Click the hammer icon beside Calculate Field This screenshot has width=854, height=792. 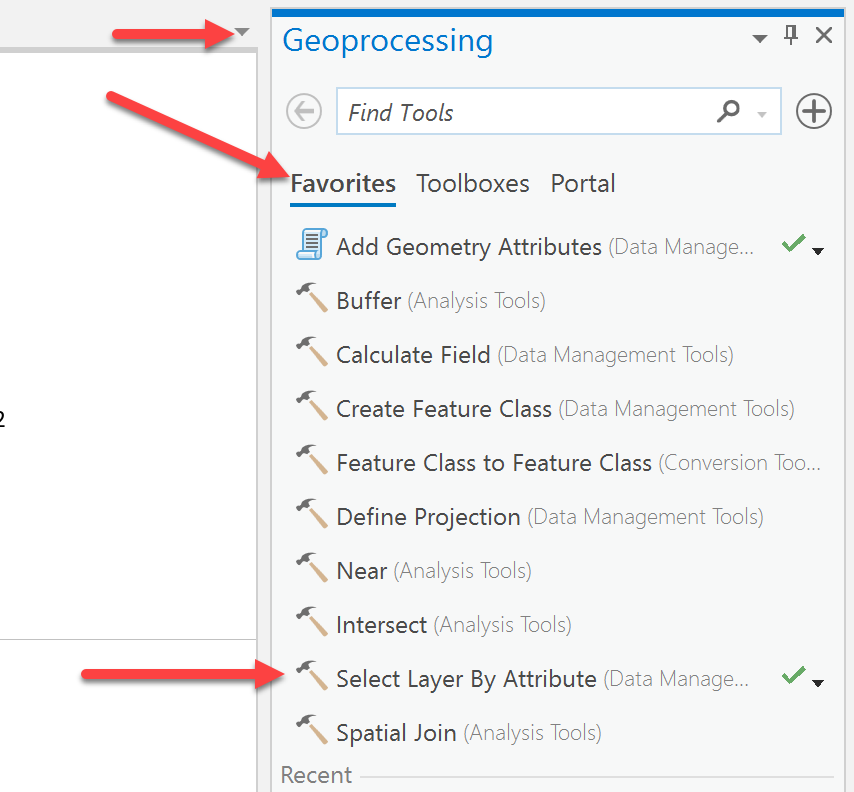tap(312, 353)
